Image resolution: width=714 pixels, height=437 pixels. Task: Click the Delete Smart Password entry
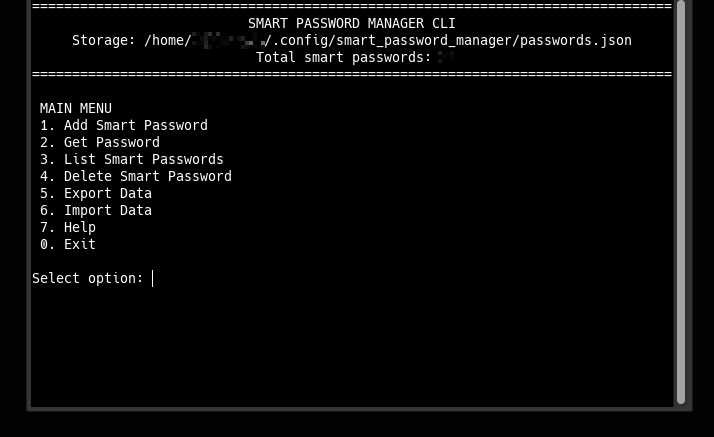tap(136, 176)
